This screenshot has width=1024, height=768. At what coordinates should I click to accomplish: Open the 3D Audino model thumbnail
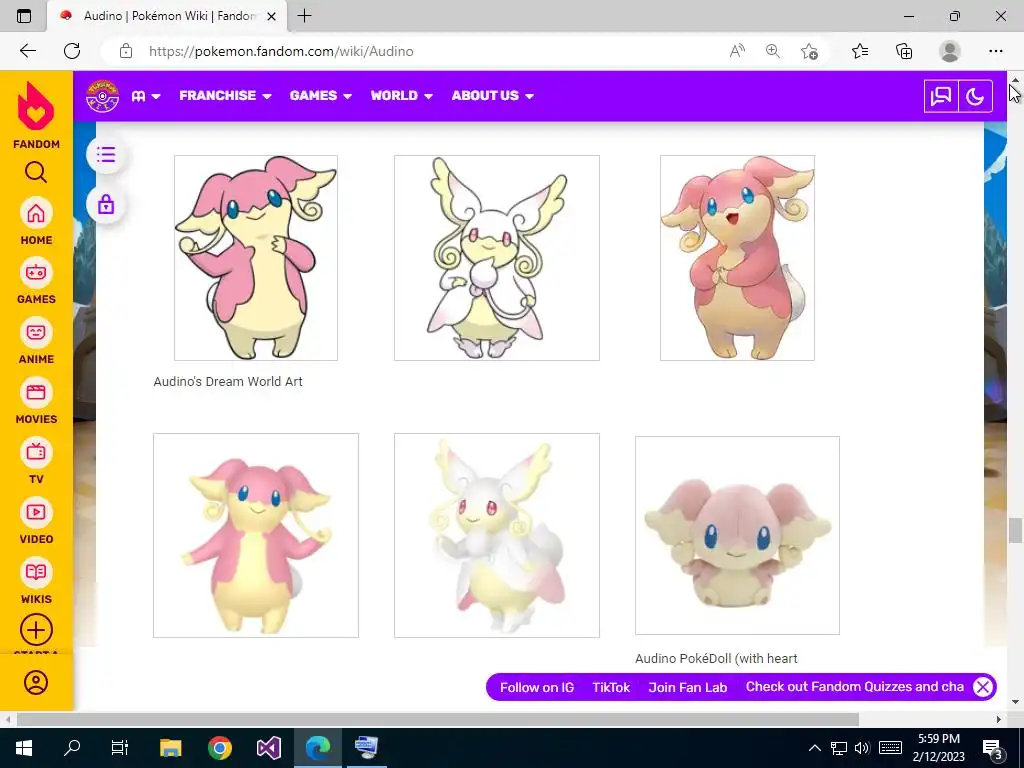point(256,536)
